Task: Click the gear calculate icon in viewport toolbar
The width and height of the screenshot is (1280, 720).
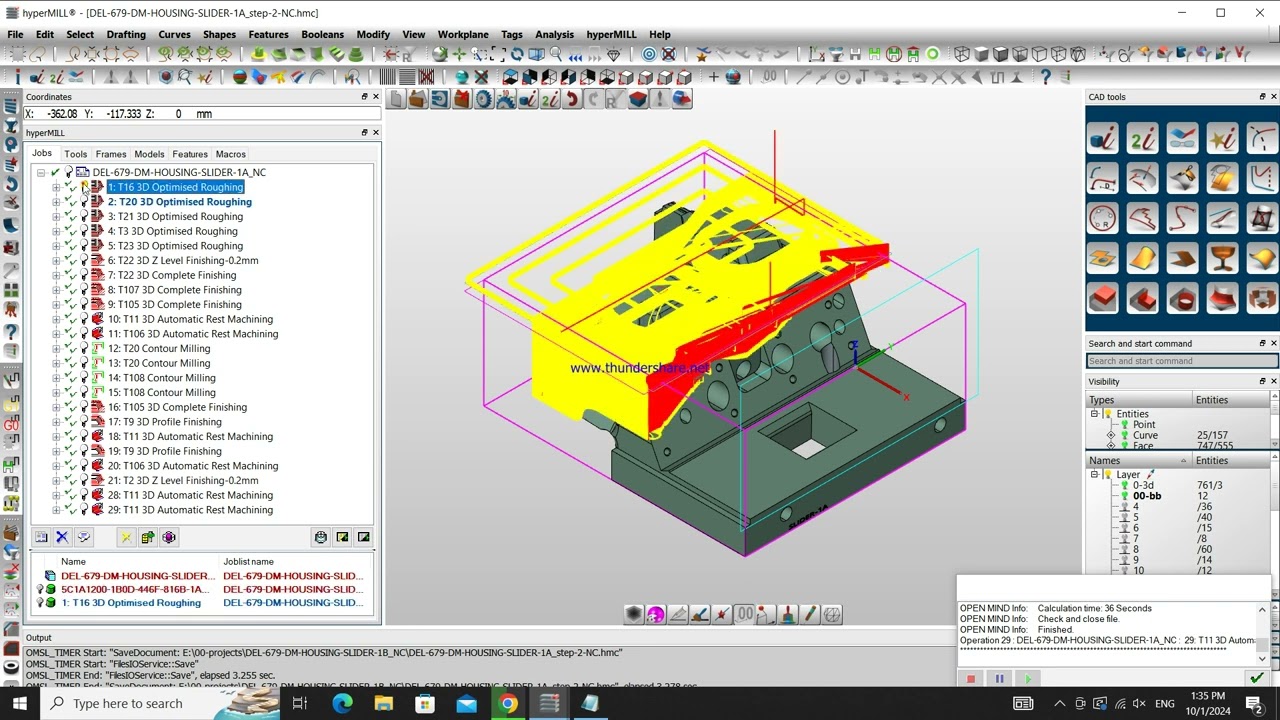Action: pos(484,99)
